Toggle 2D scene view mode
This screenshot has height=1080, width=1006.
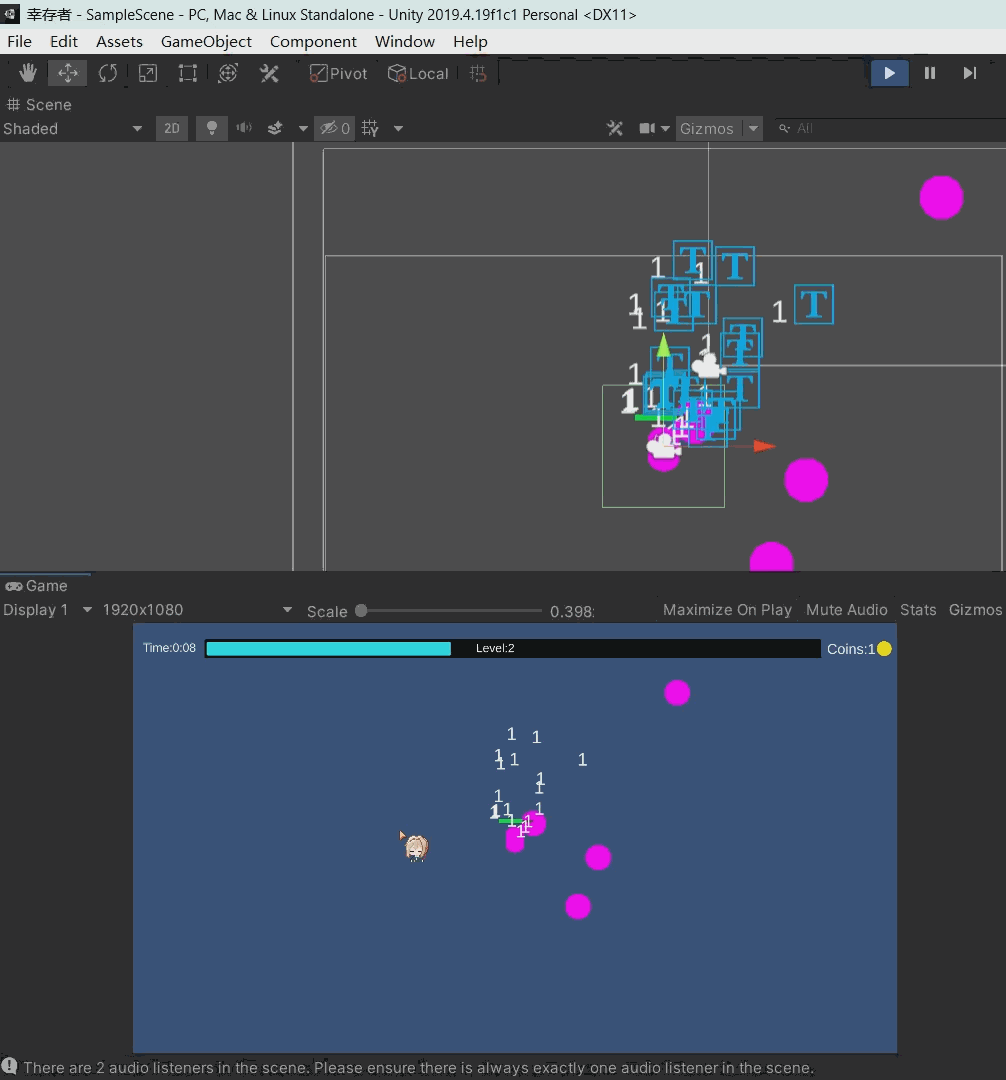(x=172, y=128)
